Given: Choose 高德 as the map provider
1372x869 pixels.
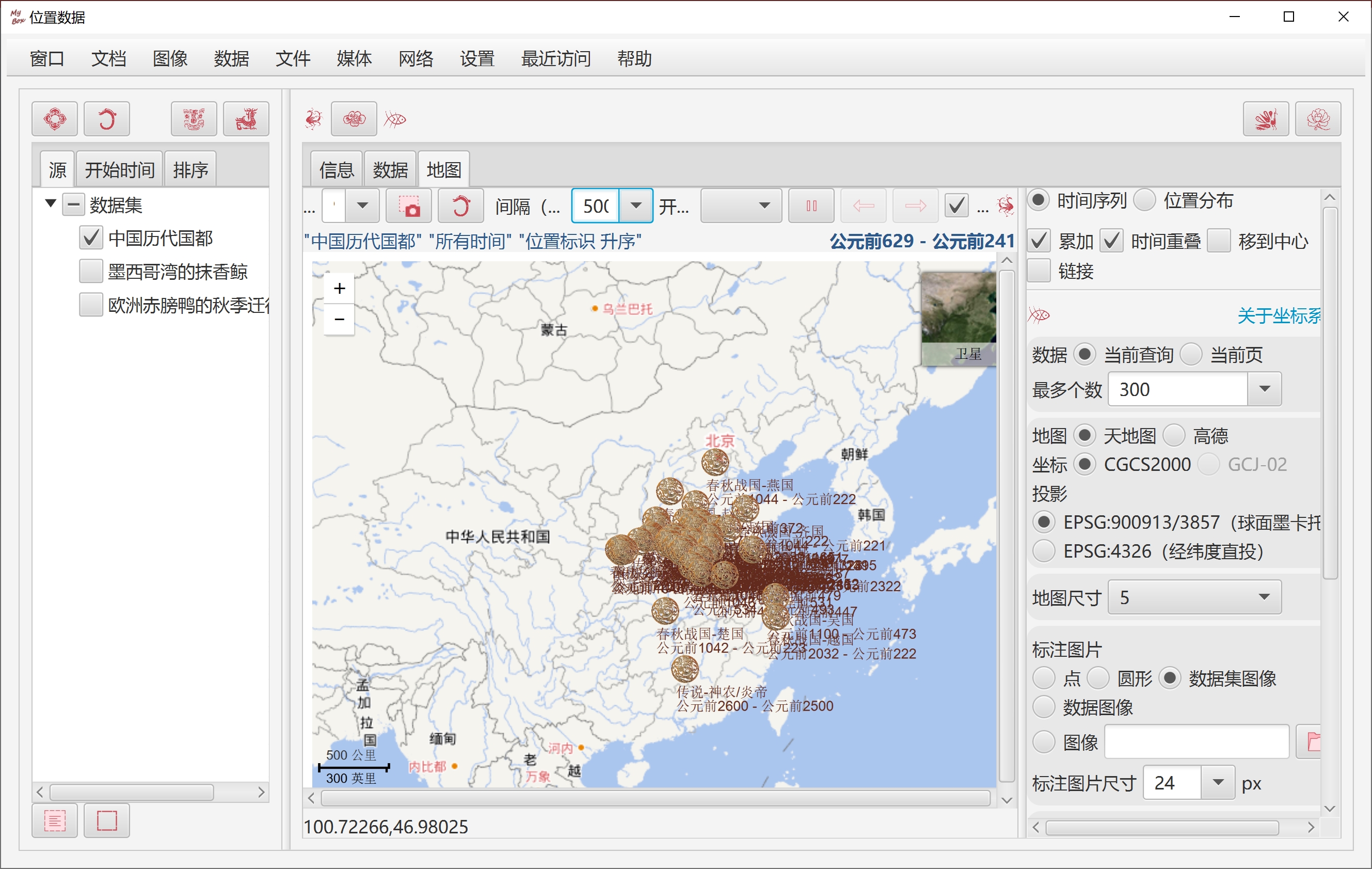Looking at the screenshot, I should coord(1174,436).
